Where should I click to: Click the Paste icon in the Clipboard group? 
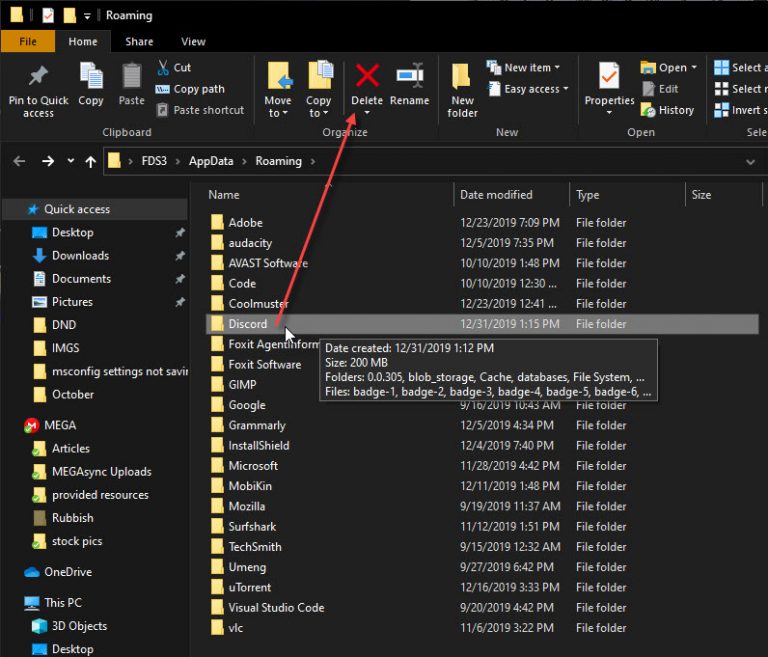pos(131,77)
